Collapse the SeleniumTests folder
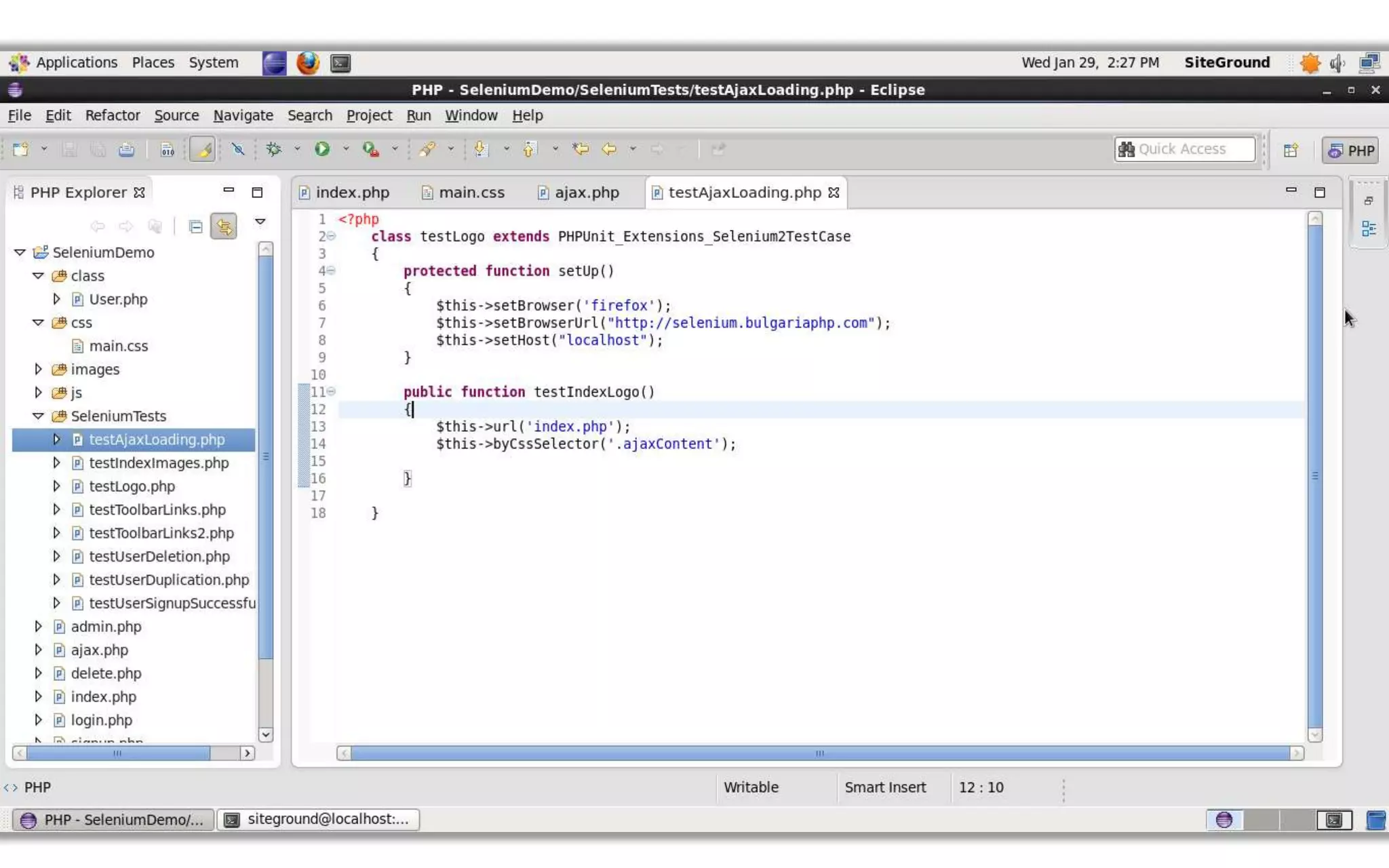The height and width of the screenshot is (868, 1389). pos(39,416)
